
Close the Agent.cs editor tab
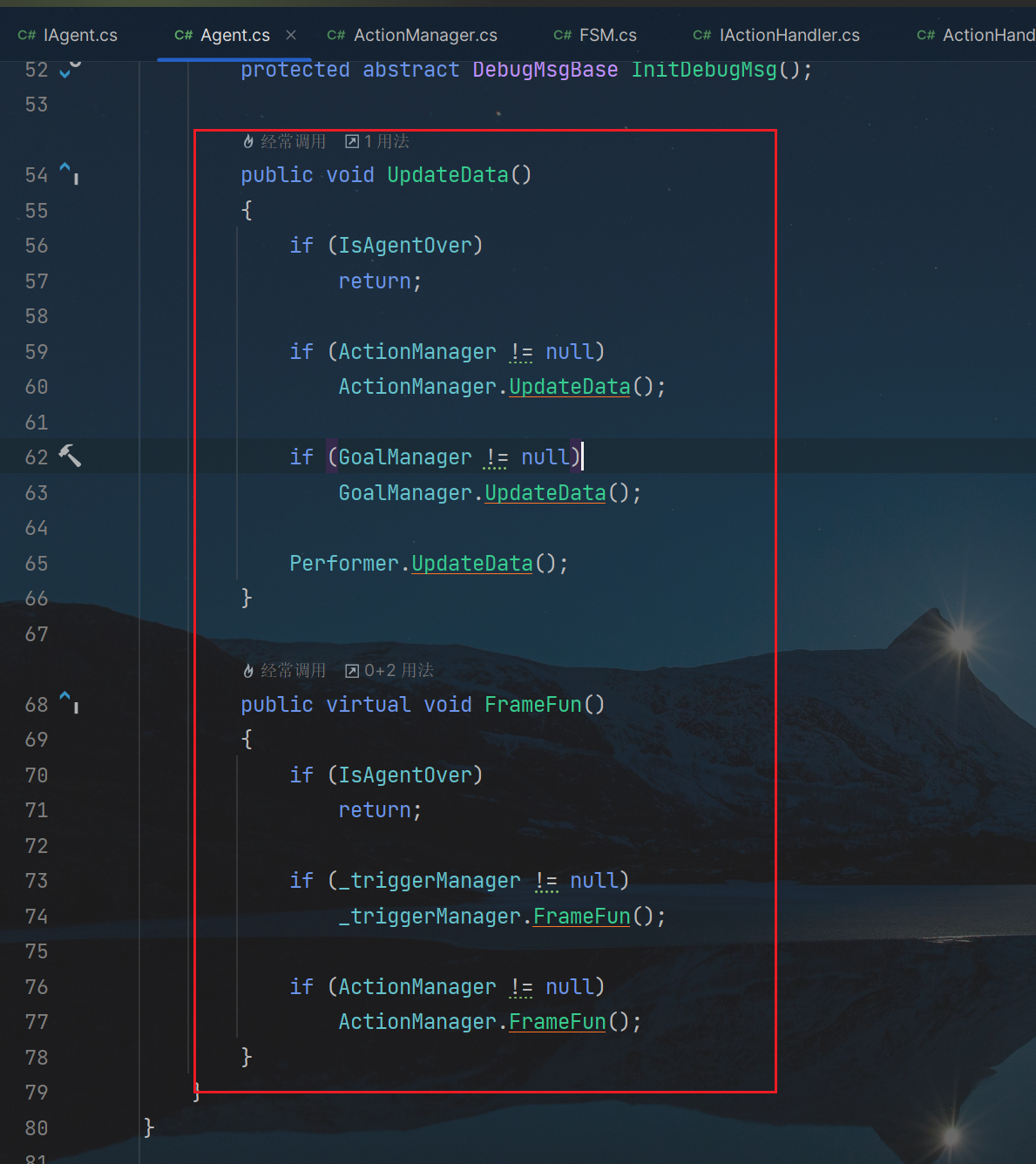tap(291, 35)
